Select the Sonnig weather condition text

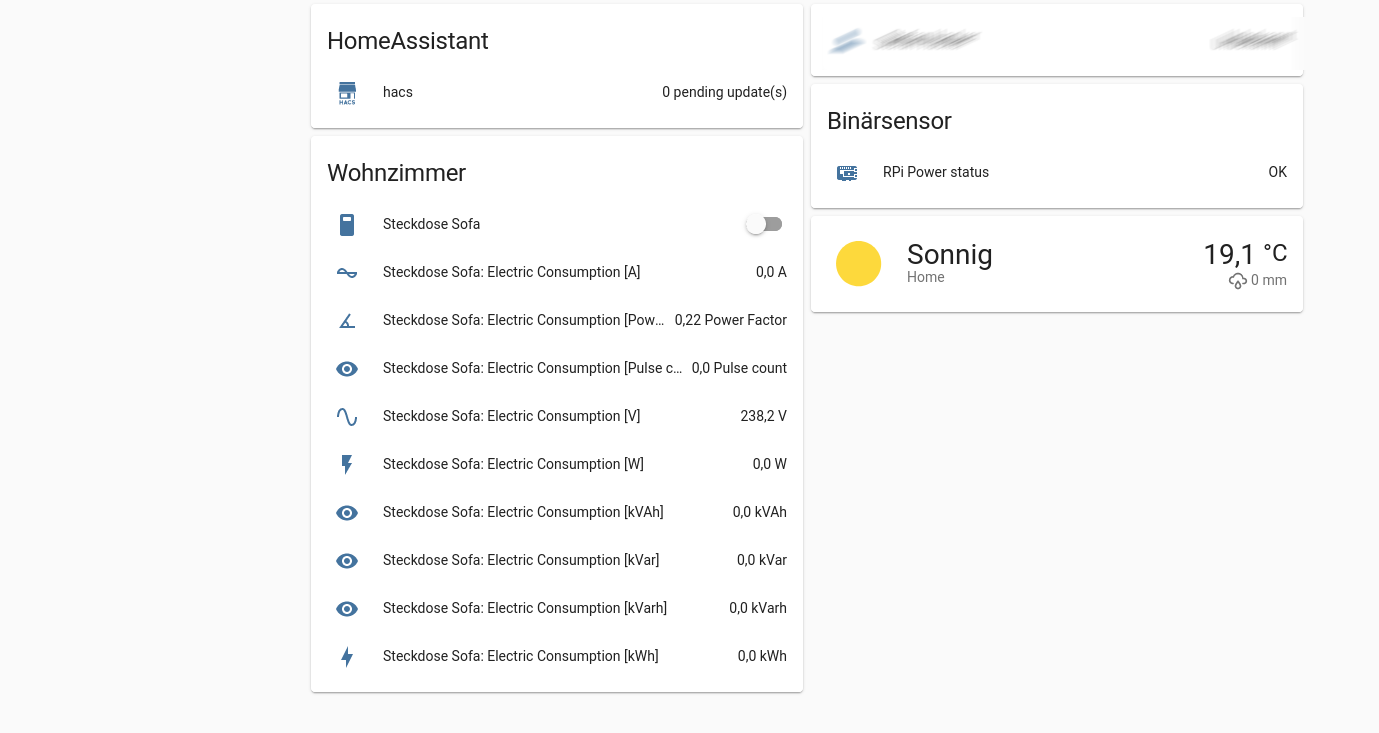949,255
